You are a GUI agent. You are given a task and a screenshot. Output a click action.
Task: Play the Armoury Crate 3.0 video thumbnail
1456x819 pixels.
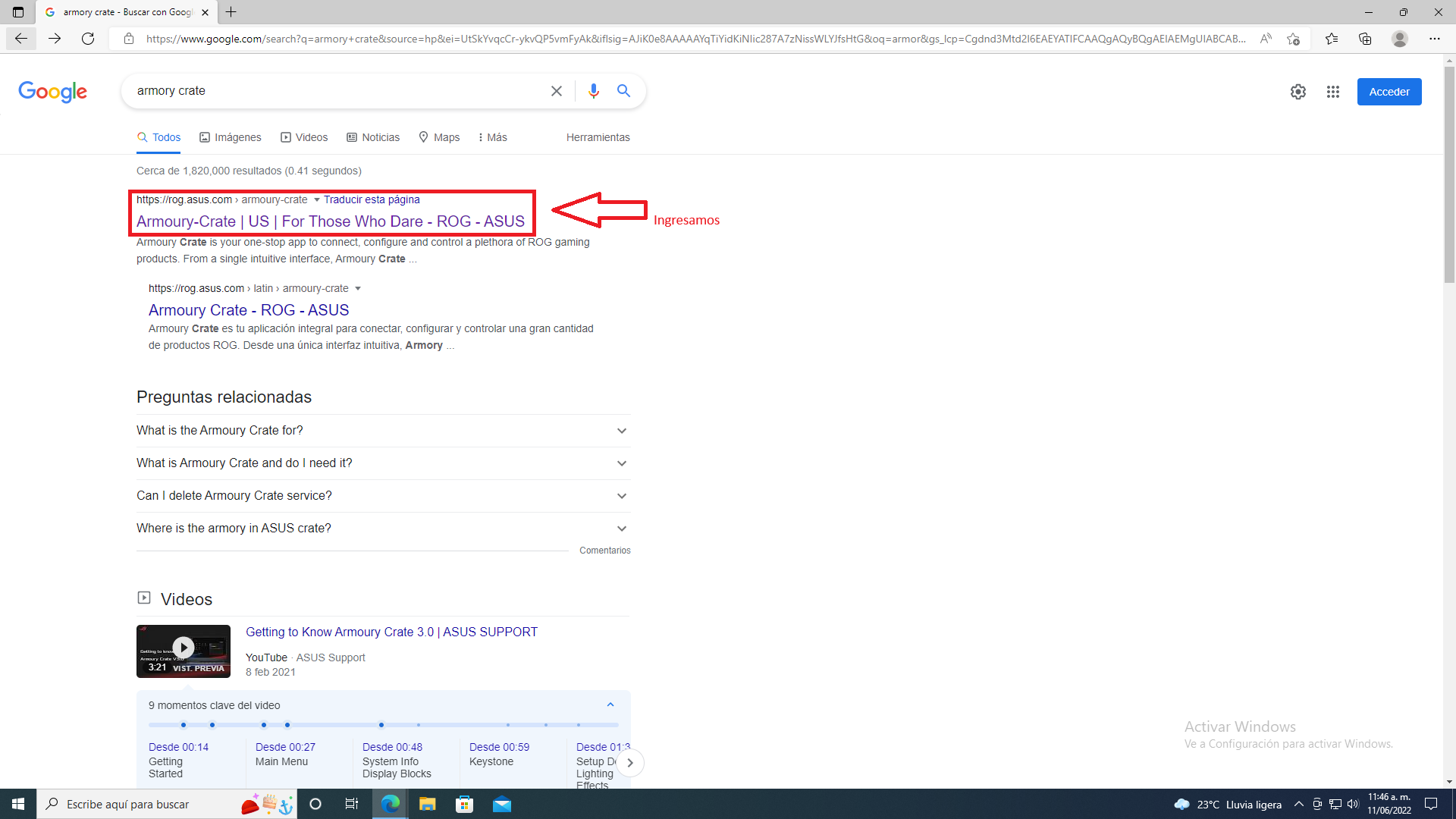(x=183, y=648)
